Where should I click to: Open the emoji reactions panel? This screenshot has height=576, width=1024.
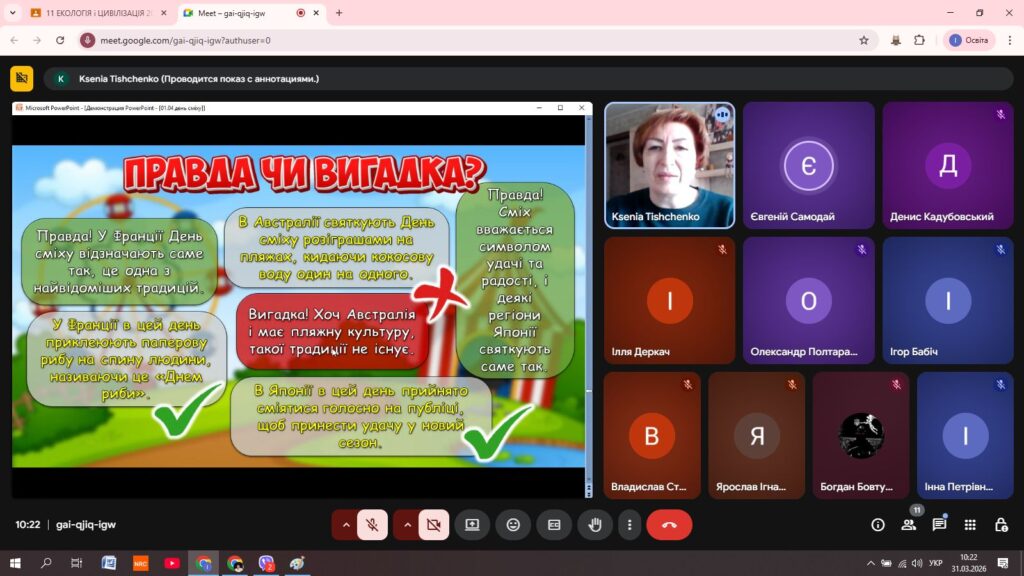513,525
